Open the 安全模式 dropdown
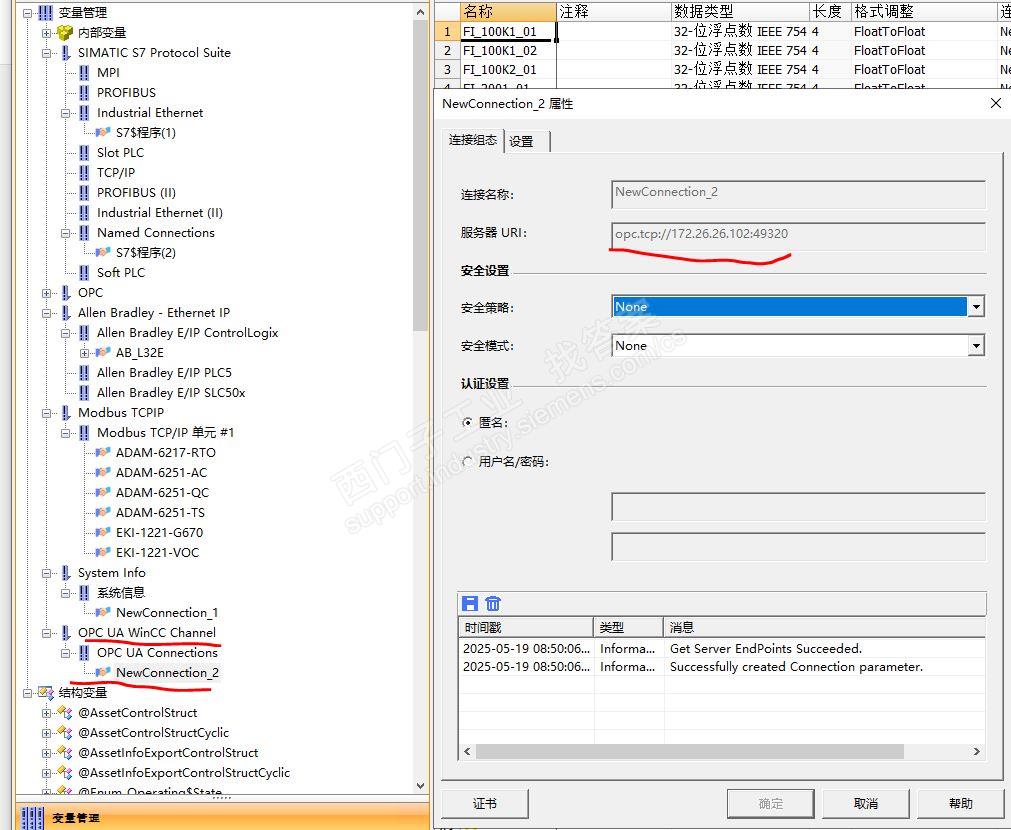The width and height of the screenshot is (1011, 830). click(976, 346)
